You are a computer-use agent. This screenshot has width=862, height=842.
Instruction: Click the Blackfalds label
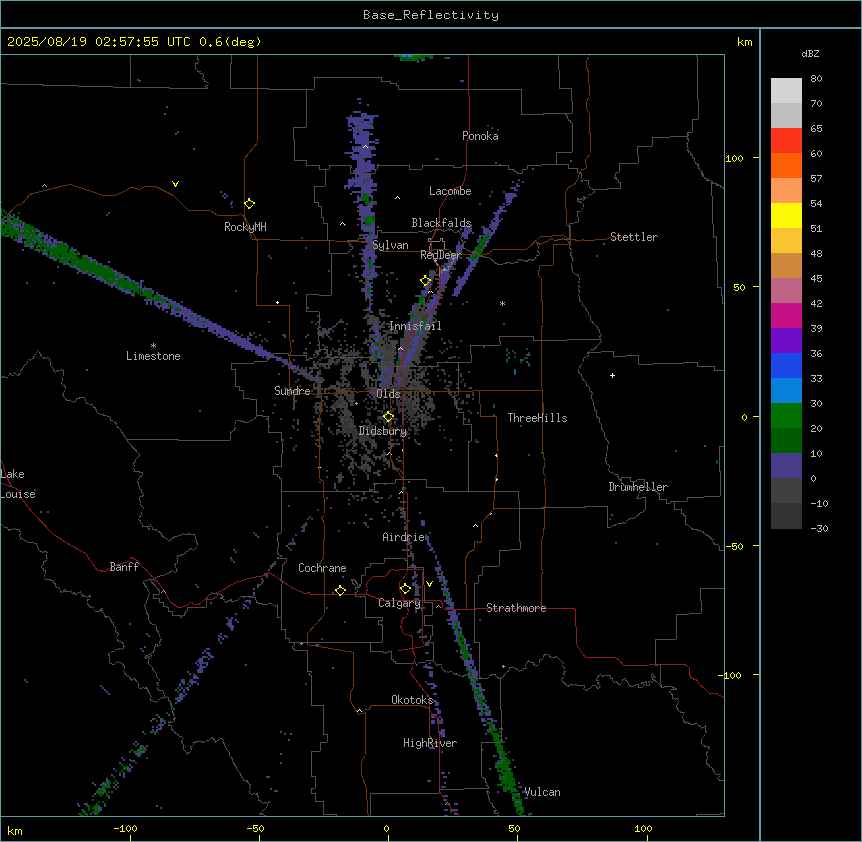pyautogui.click(x=441, y=223)
